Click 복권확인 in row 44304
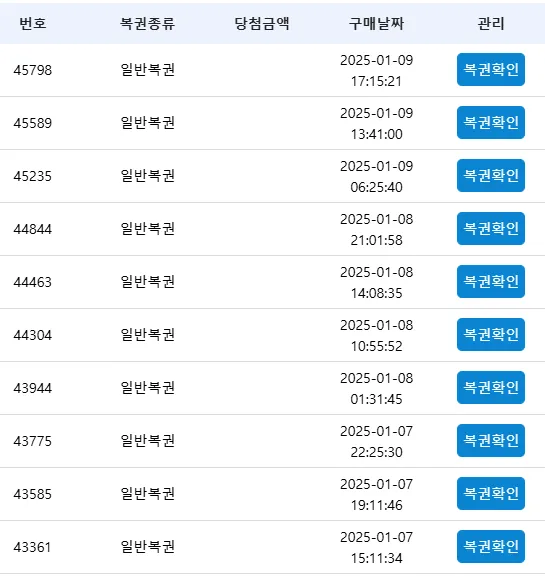545x583 pixels. tap(491, 334)
